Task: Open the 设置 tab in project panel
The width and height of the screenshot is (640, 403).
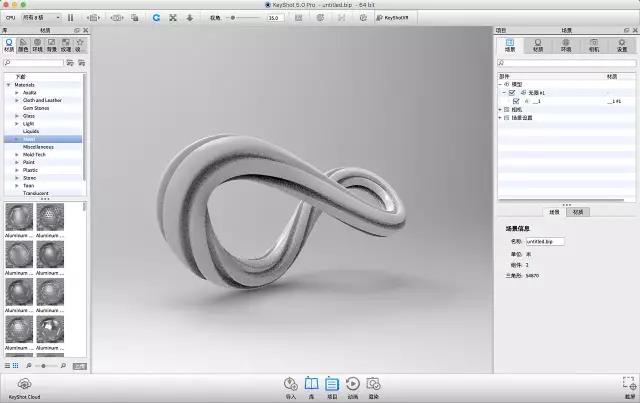Action: 622,45
